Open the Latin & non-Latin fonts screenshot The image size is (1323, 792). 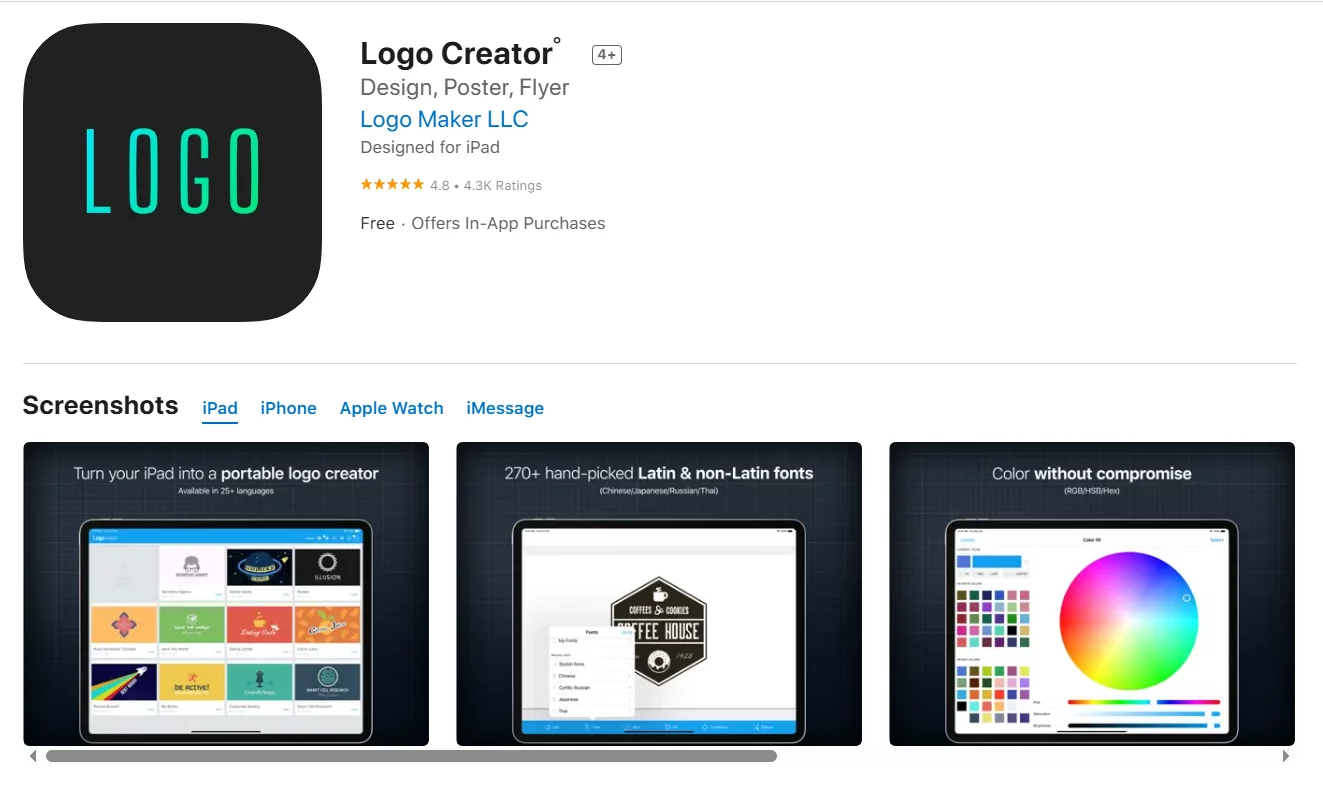pos(659,594)
